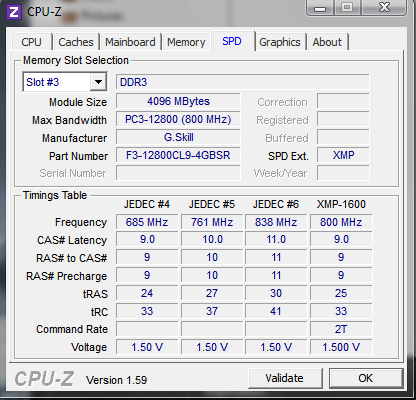Screen dimensions: 416x400
Task: Switch to the Memory tab
Action: 186,42
